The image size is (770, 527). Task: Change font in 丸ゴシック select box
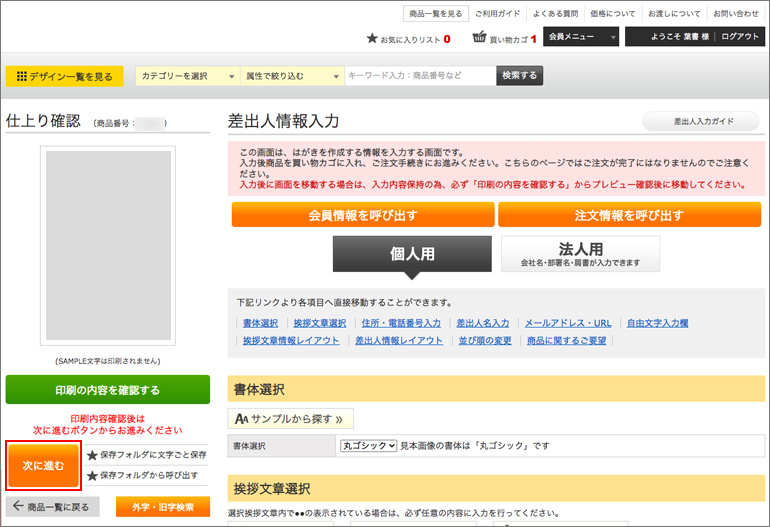[x=368, y=445]
